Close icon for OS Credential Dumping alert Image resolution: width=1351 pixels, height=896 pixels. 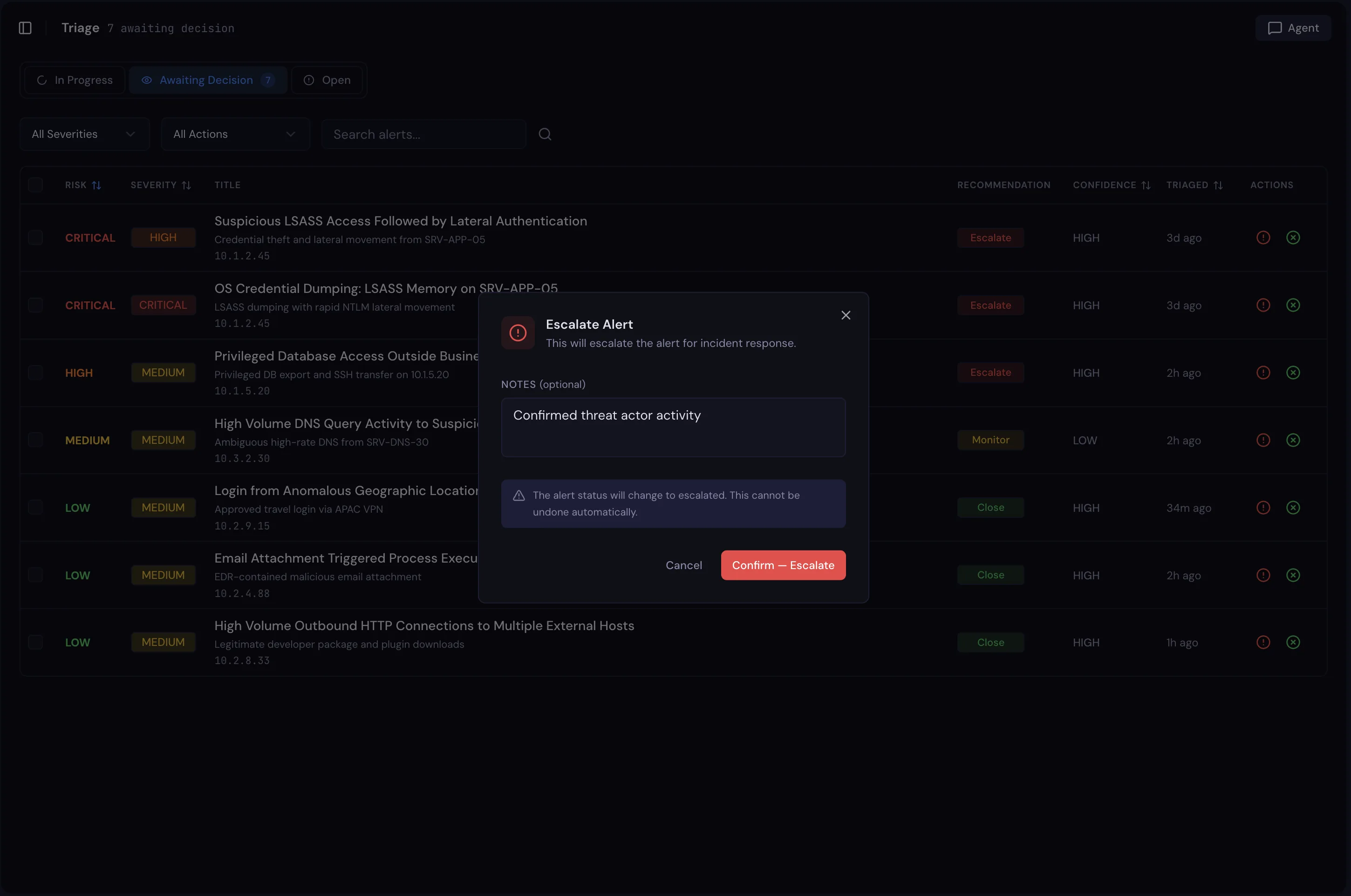(x=1293, y=305)
